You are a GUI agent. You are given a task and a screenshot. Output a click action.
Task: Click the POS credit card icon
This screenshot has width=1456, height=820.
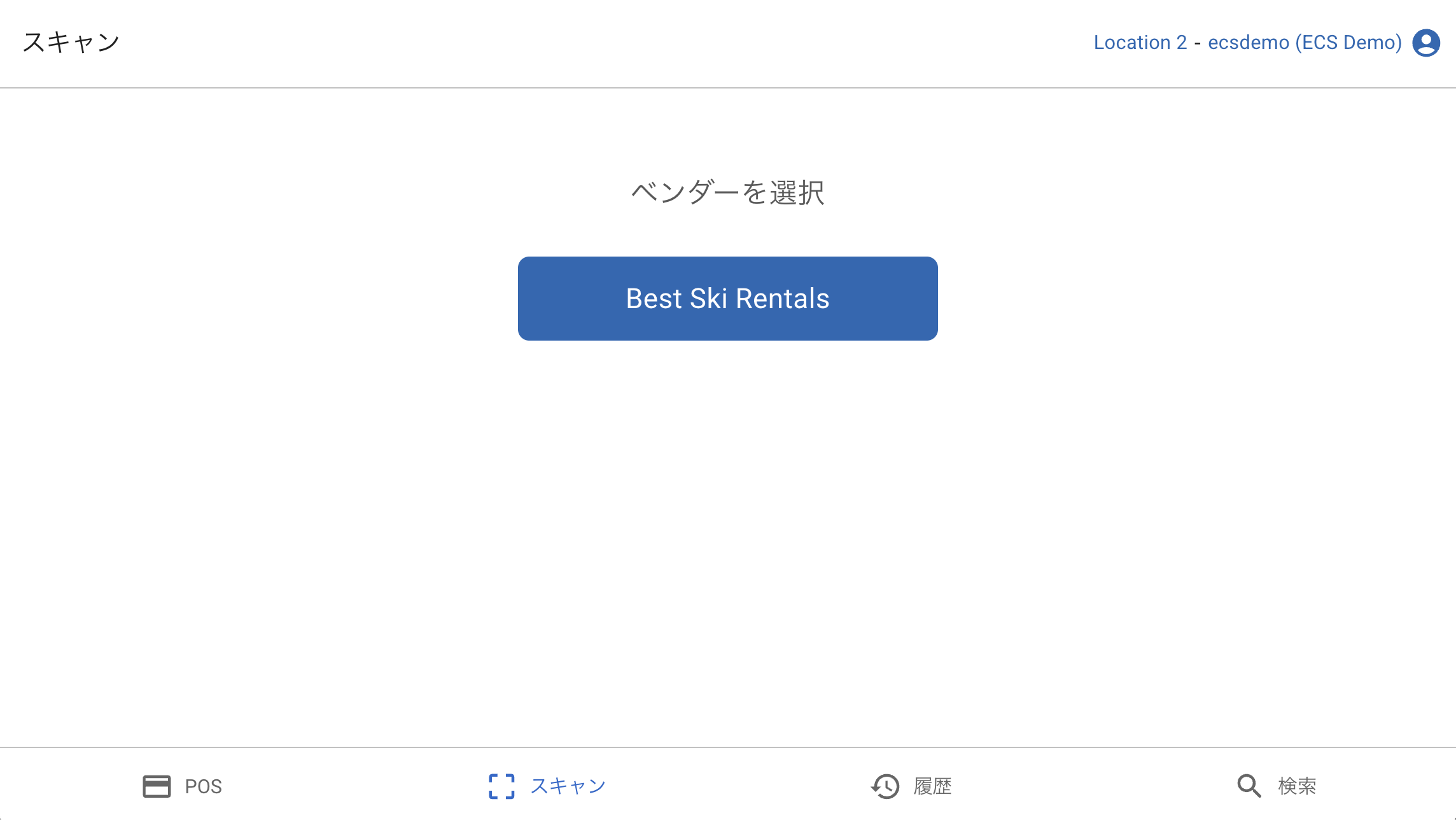(157, 786)
